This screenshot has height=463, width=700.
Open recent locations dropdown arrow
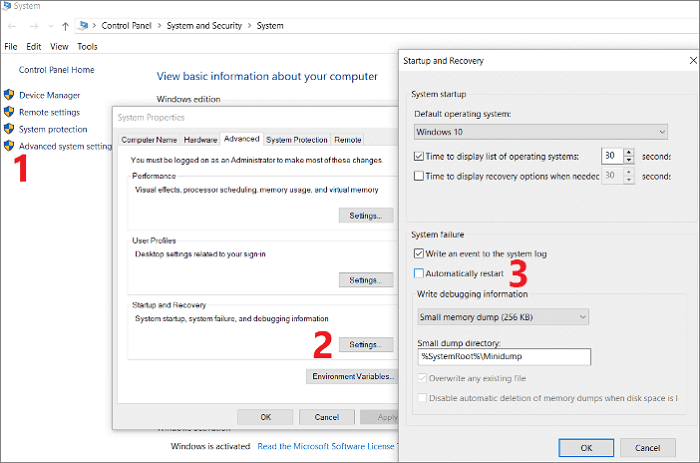(x=51, y=26)
